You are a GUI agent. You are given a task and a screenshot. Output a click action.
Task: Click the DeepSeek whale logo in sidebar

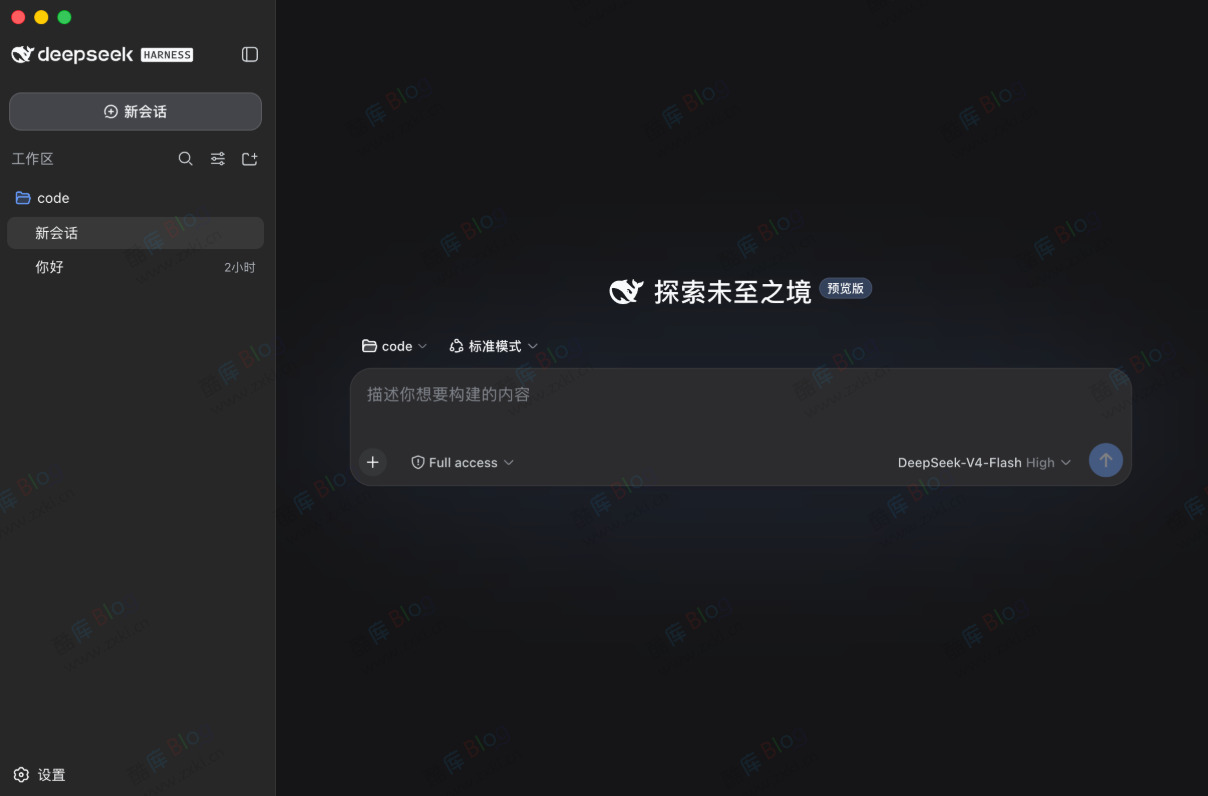tap(22, 54)
